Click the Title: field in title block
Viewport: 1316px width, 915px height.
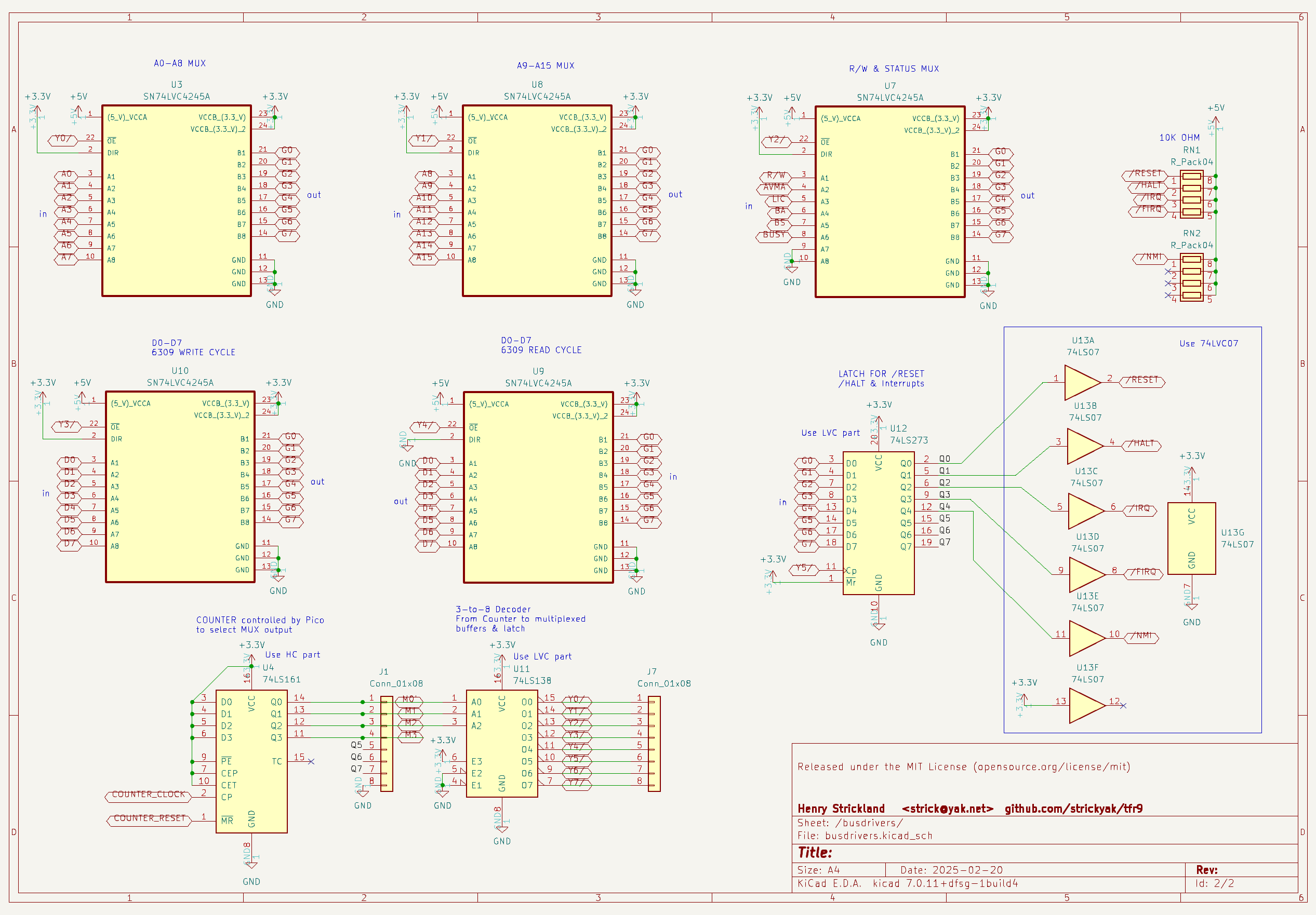(x=815, y=853)
